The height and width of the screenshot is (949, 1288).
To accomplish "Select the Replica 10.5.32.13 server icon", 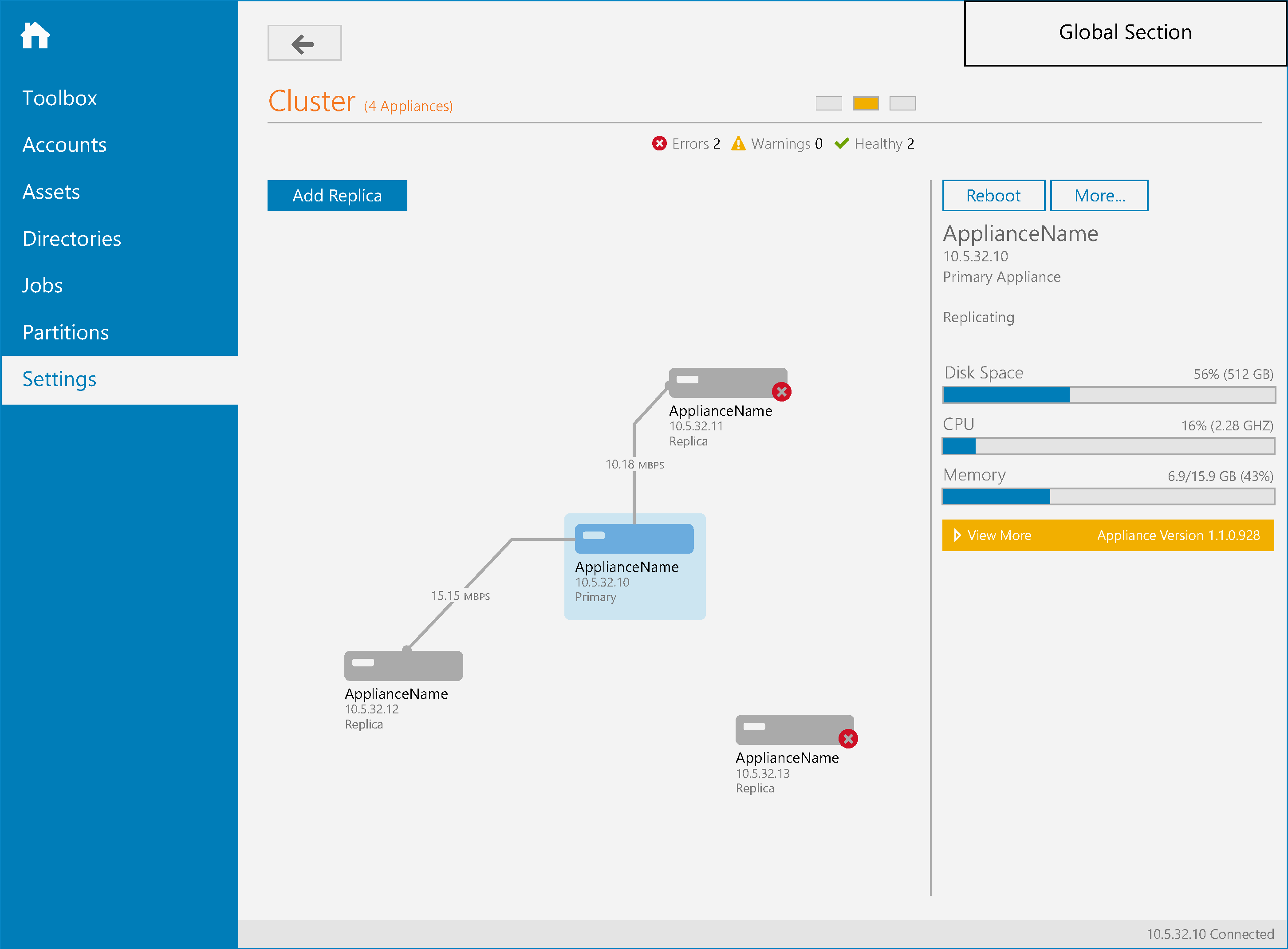I will (x=795, y=729).
